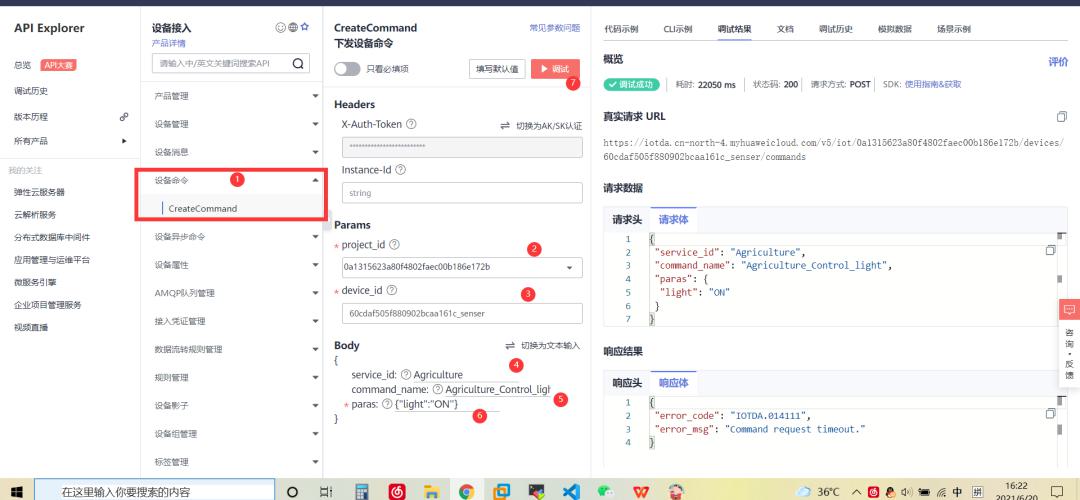Click the globe icon beside 设备接入
Viewport: 1080px width, 500px height.
[x=293, y=28]
